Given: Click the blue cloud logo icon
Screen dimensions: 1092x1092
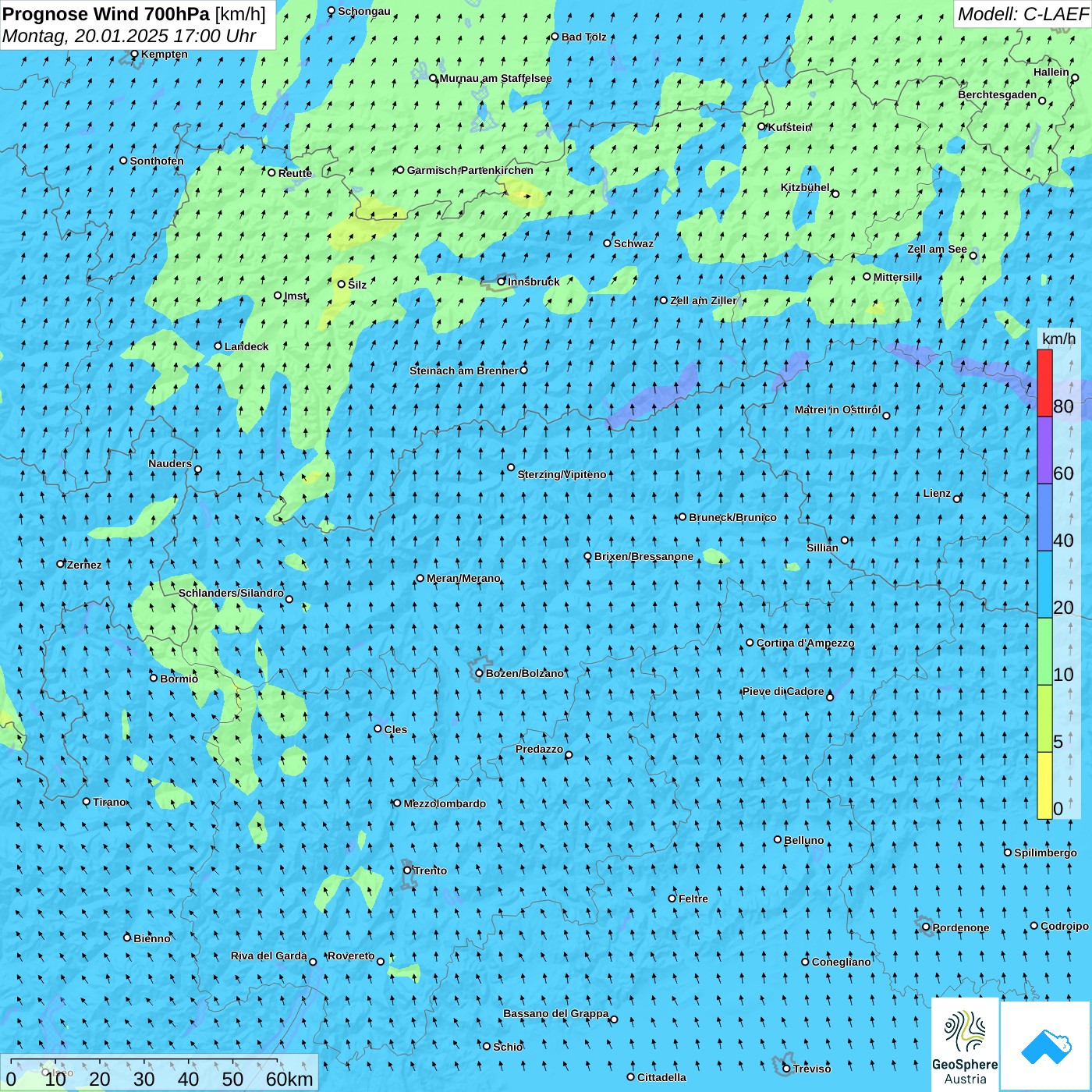Looking at the screenshot, I should (1046, 1046).
